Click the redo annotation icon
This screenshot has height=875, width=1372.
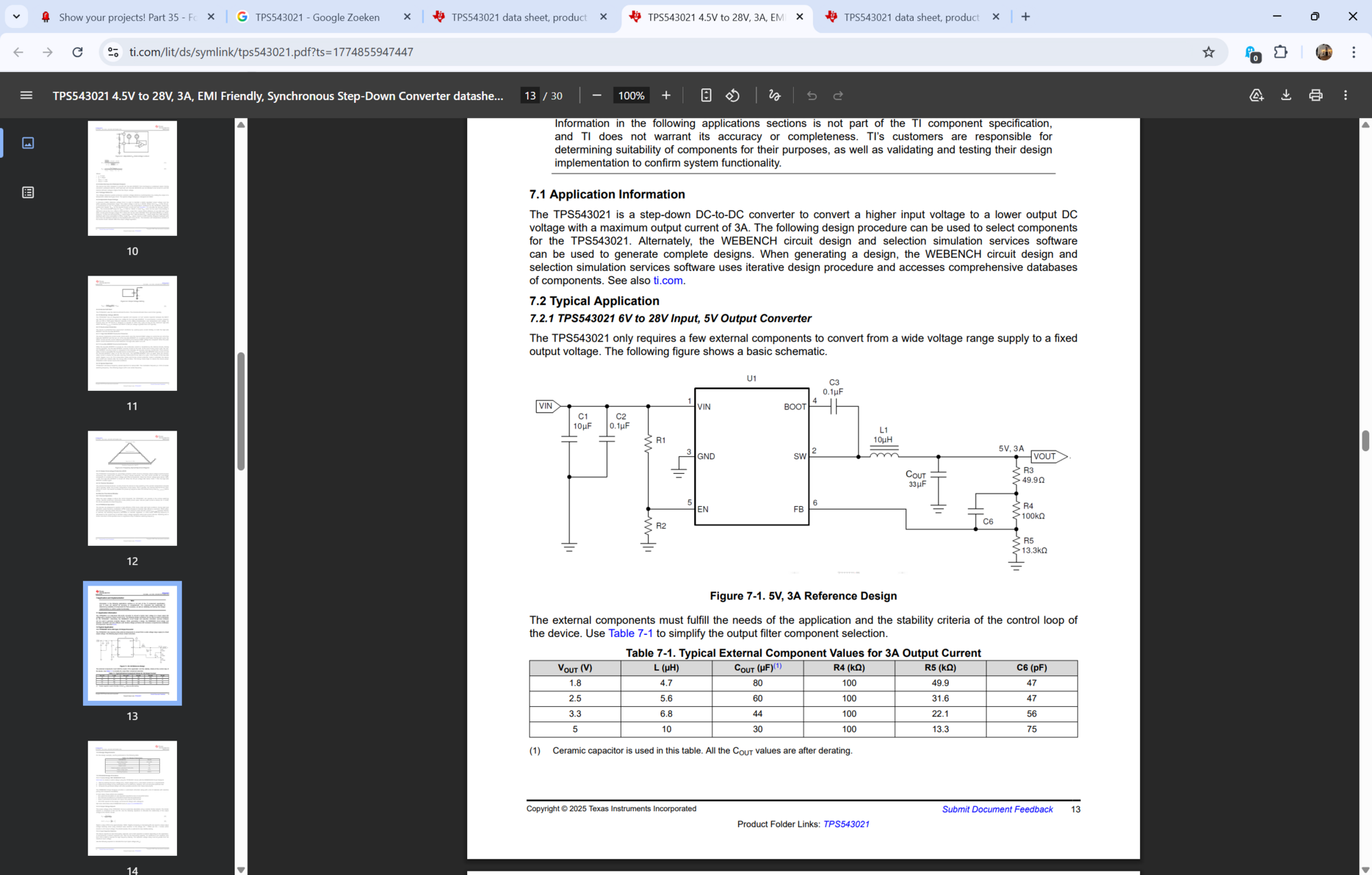point(838,95)
